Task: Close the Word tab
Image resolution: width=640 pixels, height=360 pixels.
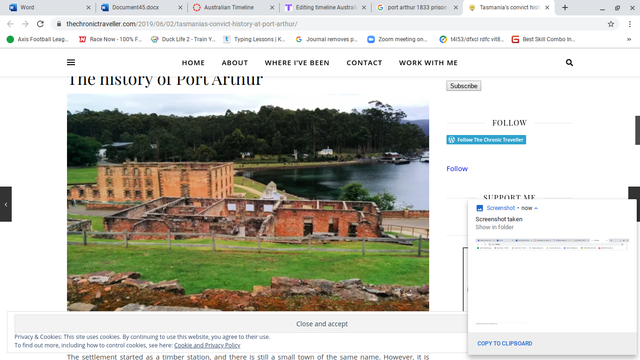Action: pos(88,7)
